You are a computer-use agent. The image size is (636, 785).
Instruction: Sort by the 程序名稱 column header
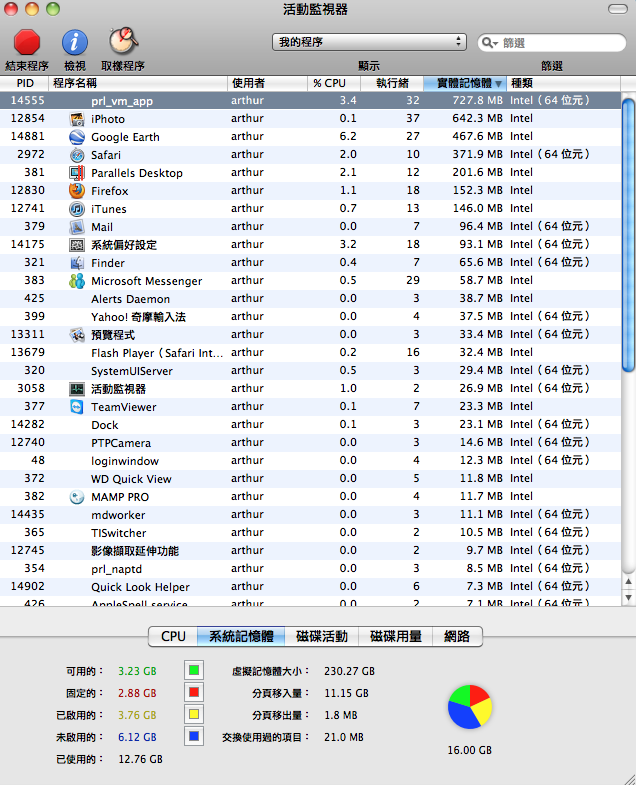(138, 83)
